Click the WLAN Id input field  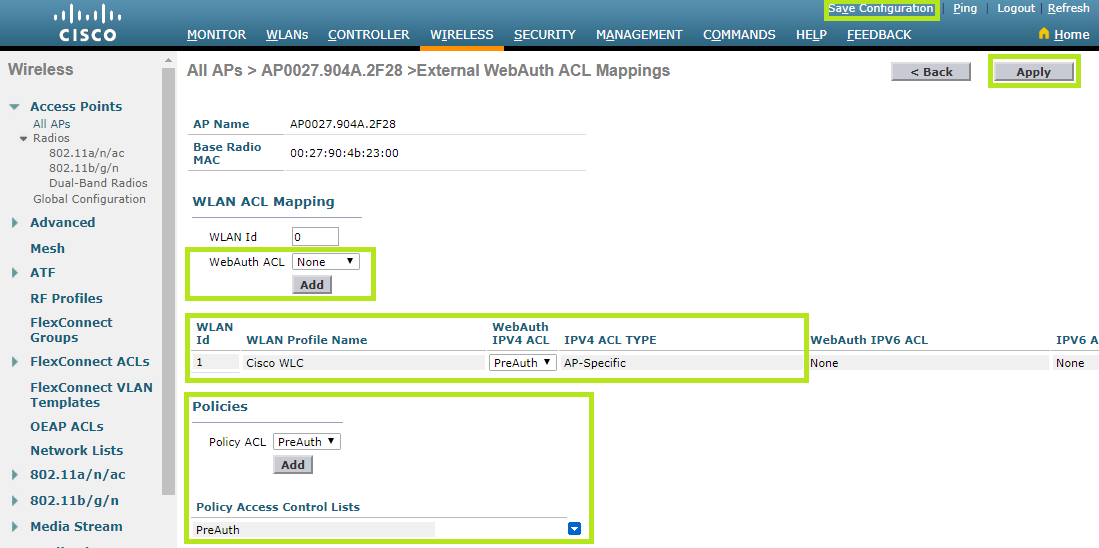point(315,237)
